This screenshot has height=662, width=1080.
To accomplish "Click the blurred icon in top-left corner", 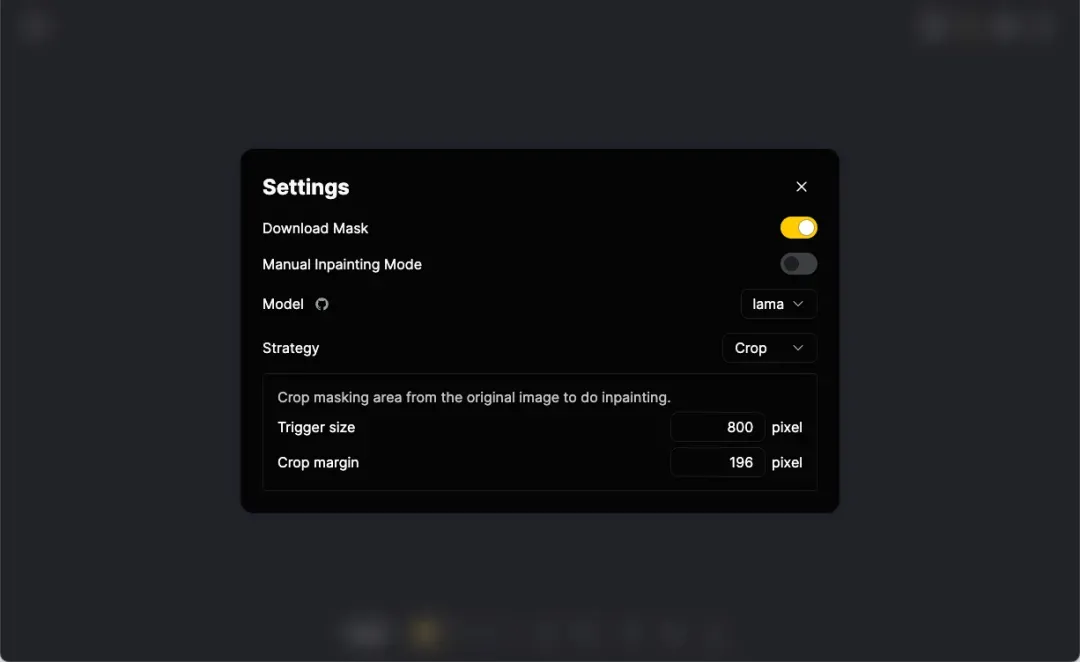I will point(35,25).
